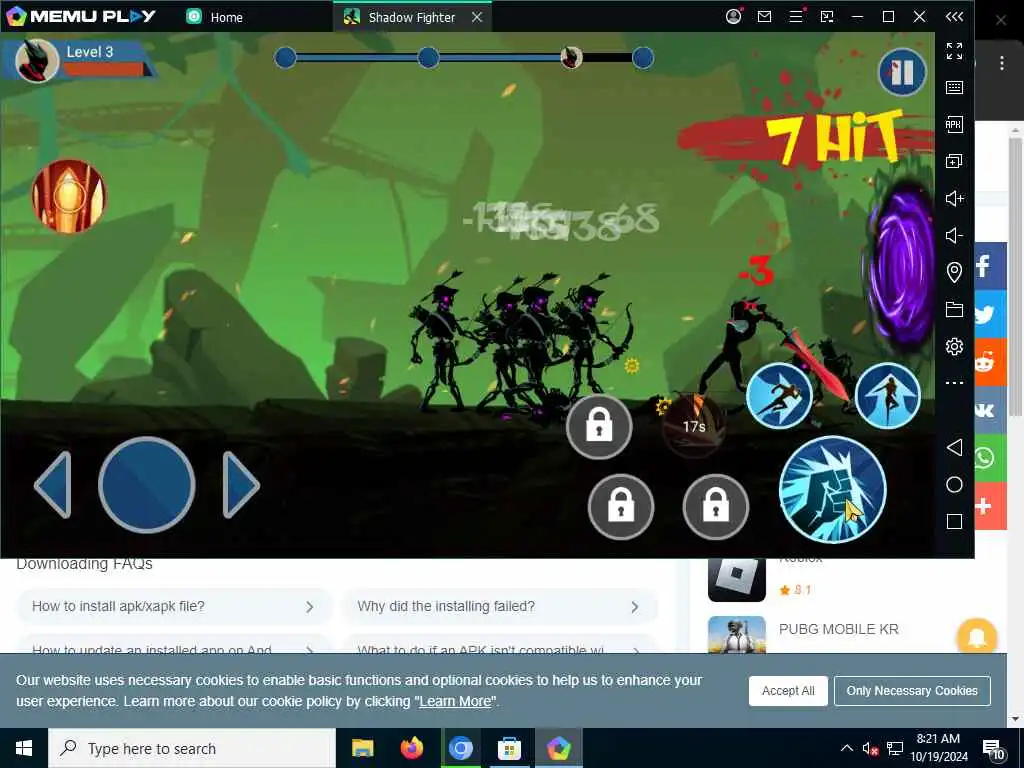Screen dimensions: 1024x768
Task: Click the browser page vertical scrollbar
Action: 1015,274
